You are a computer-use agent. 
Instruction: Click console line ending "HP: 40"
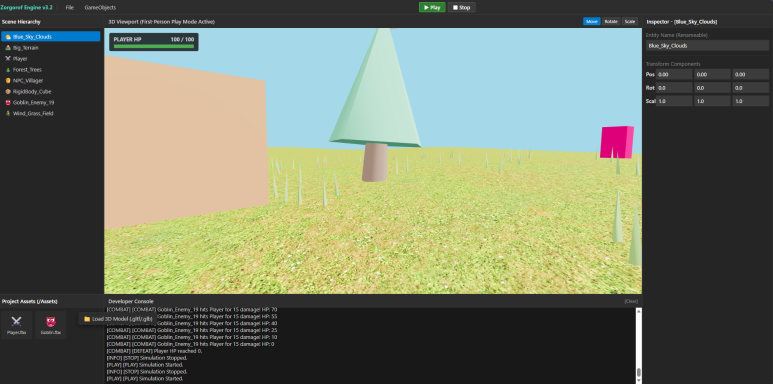coord(192,323)
